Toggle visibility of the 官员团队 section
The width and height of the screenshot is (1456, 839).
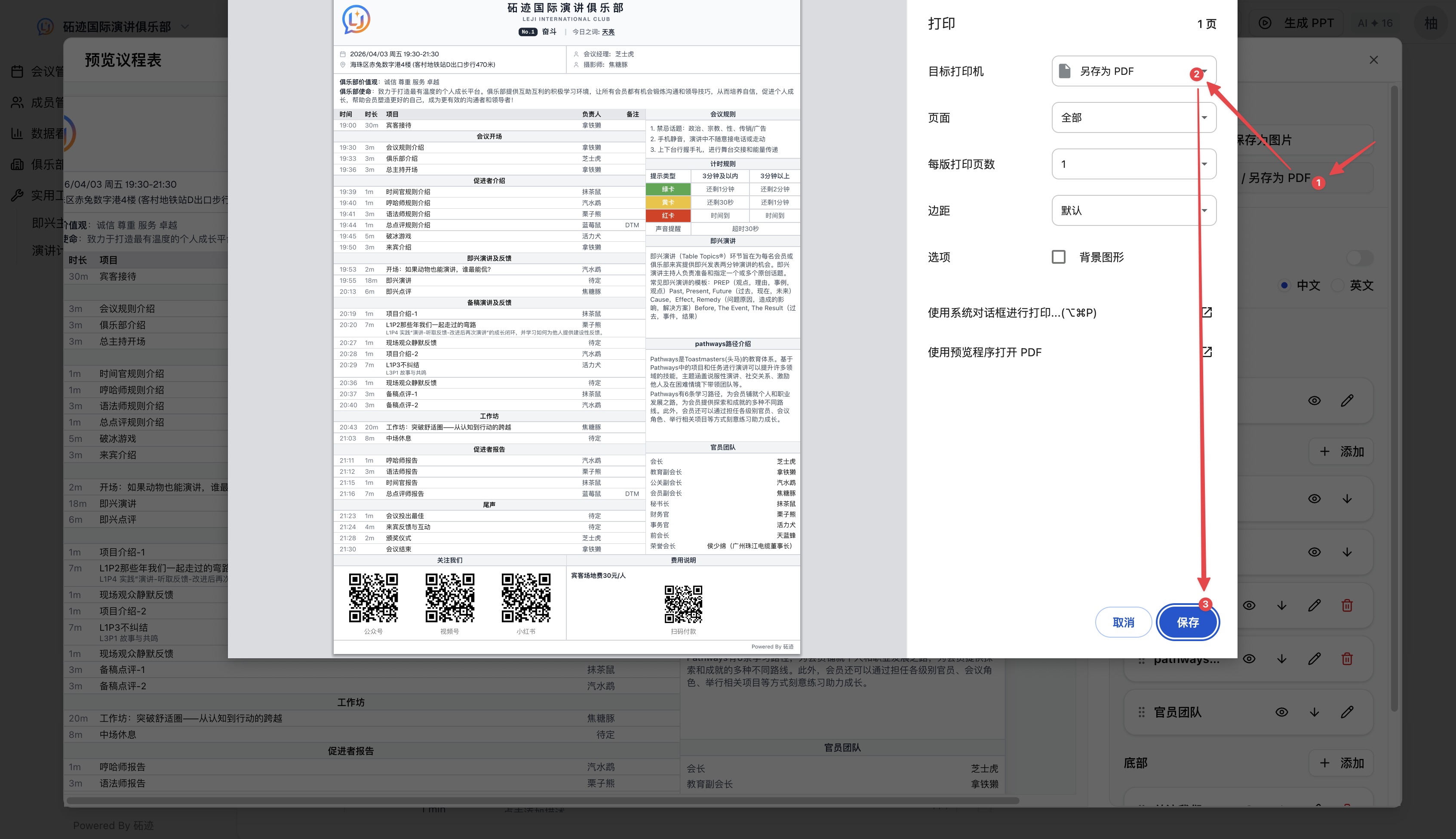tap(1281, 712)
